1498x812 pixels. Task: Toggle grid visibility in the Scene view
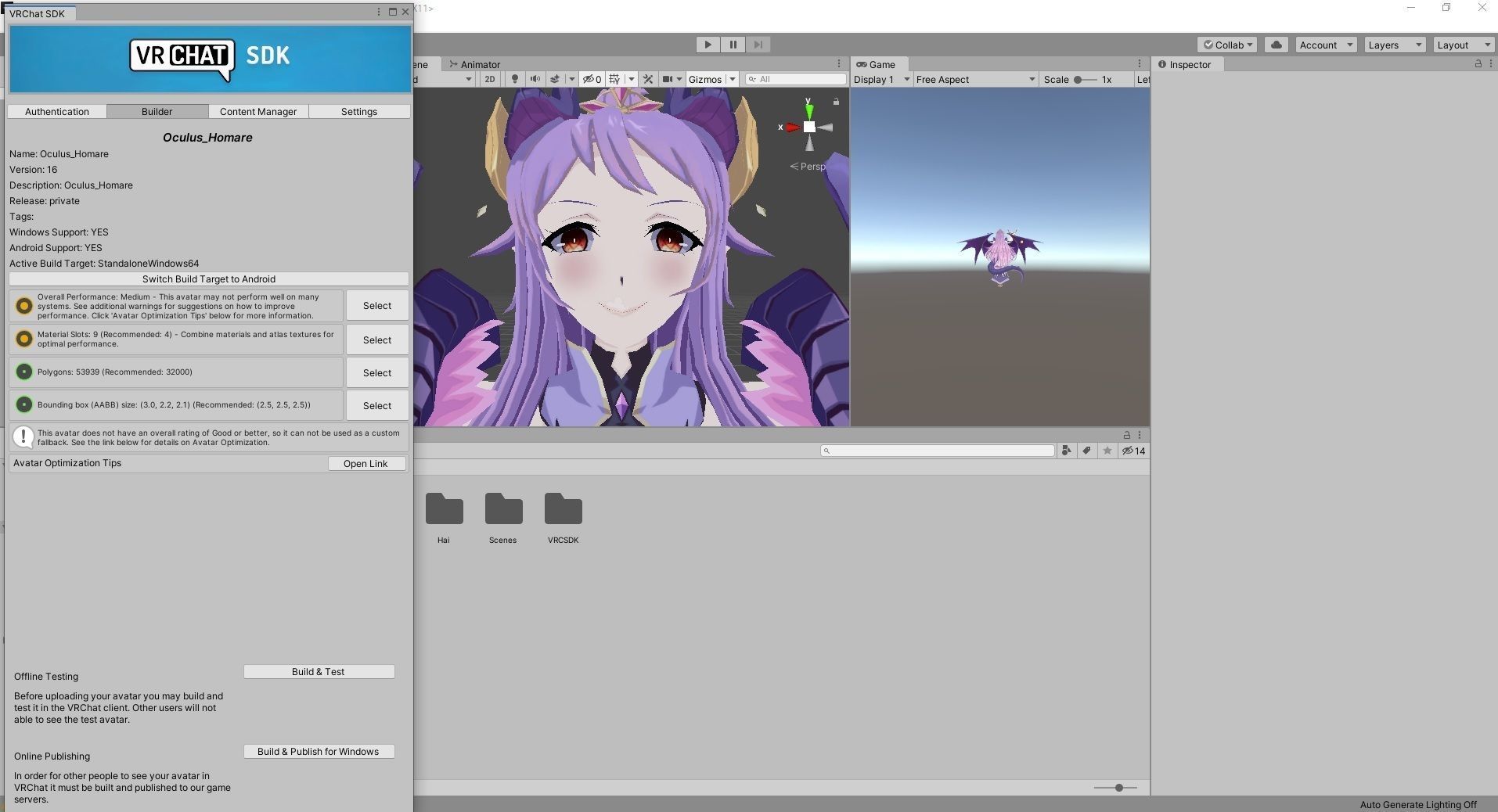(x=616, y=79)
